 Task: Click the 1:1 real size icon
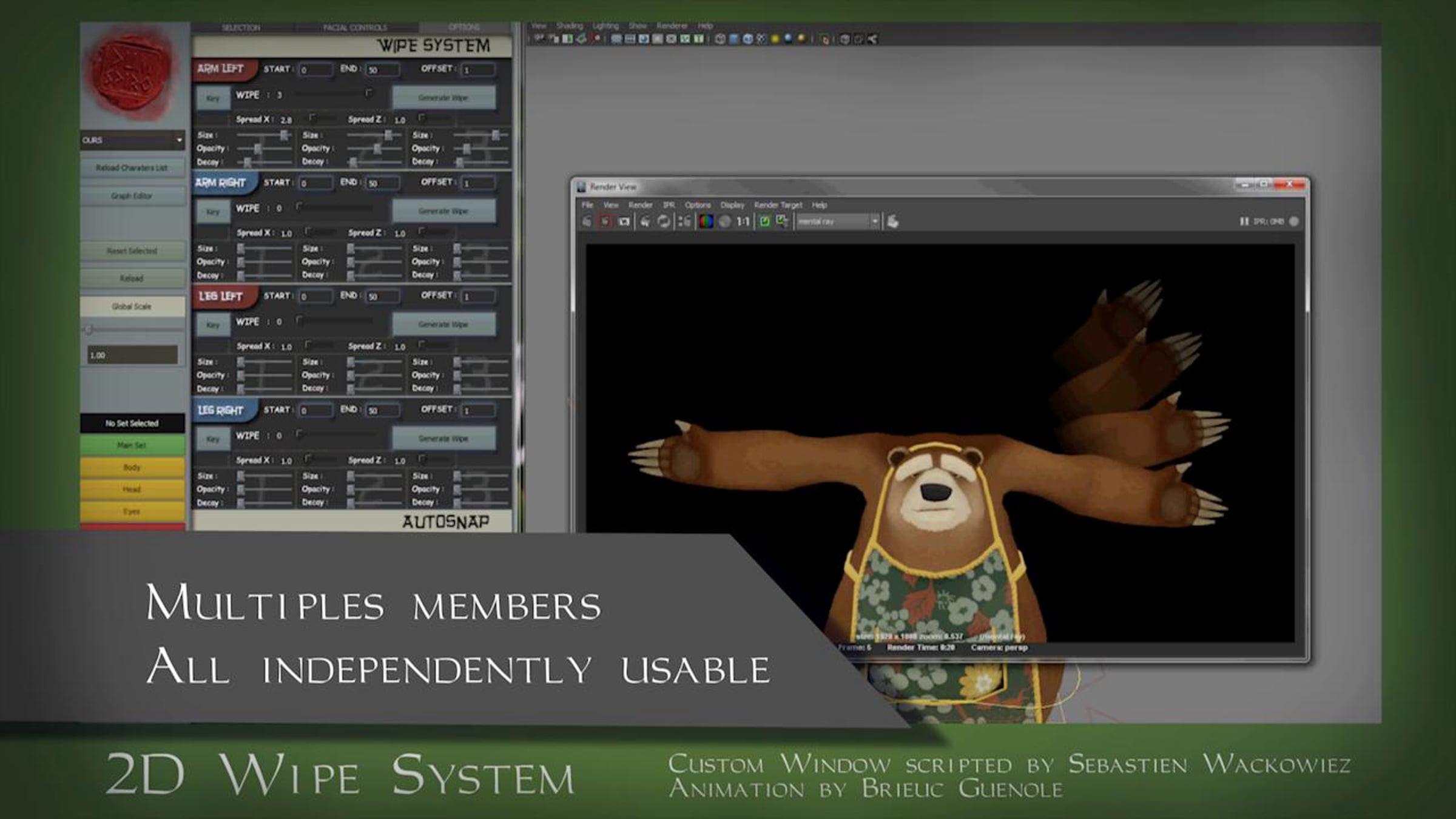point(743,221)
